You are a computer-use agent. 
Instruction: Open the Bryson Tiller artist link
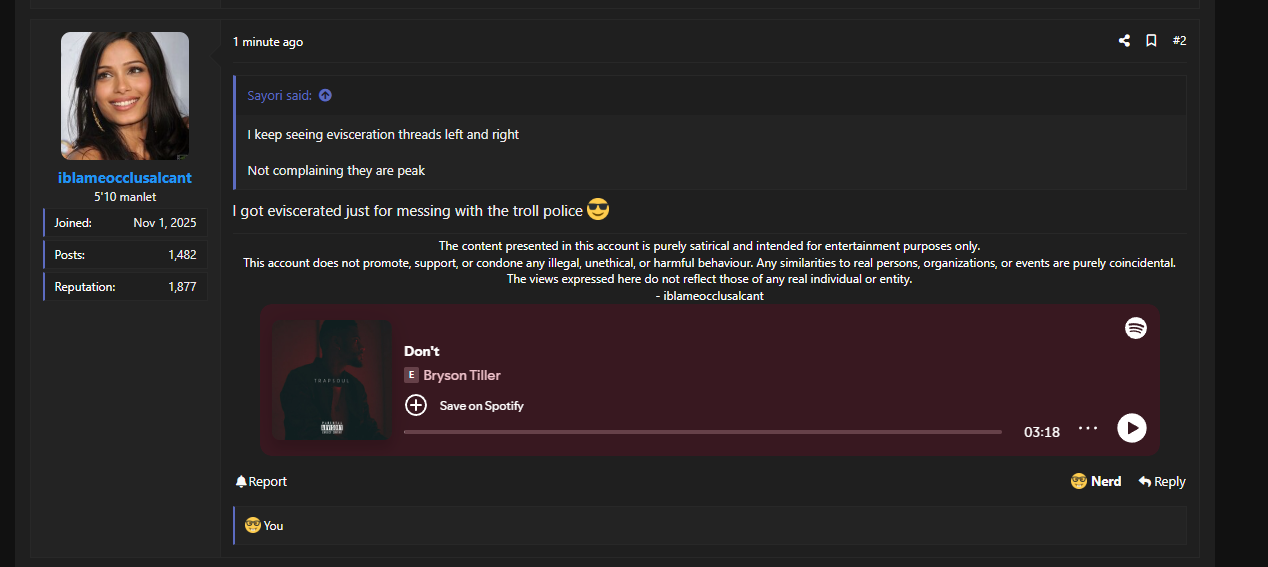click(461, 375)
